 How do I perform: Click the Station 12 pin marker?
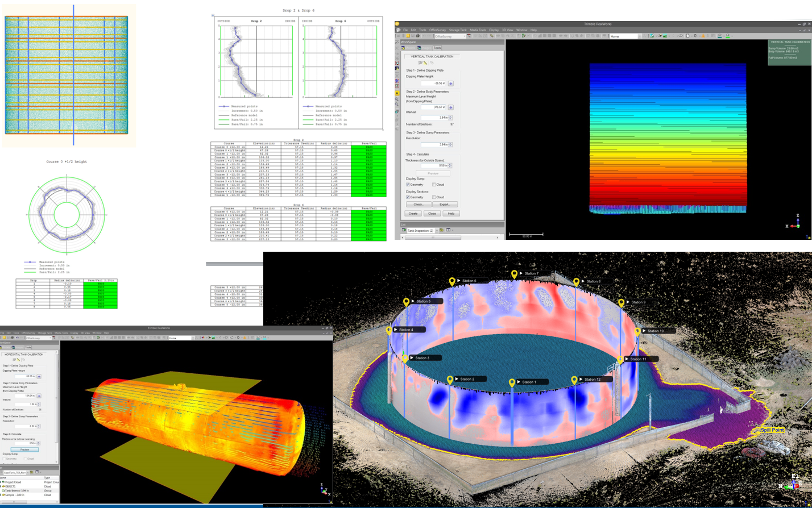point(575,379)
